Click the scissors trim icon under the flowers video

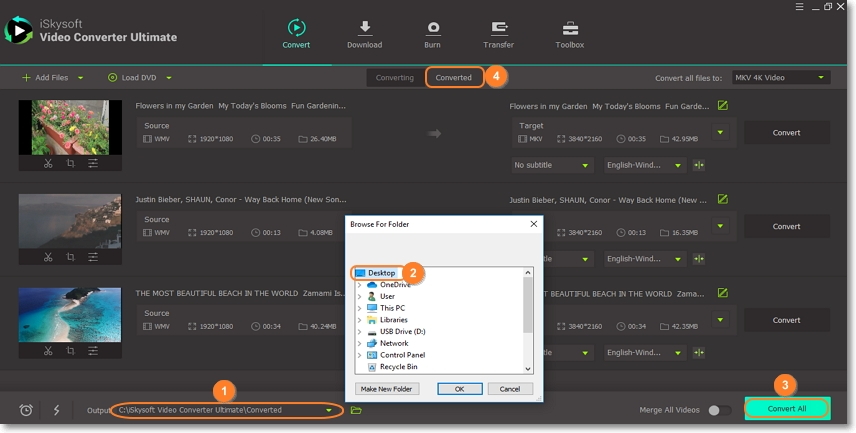click(x=48, y=163)
